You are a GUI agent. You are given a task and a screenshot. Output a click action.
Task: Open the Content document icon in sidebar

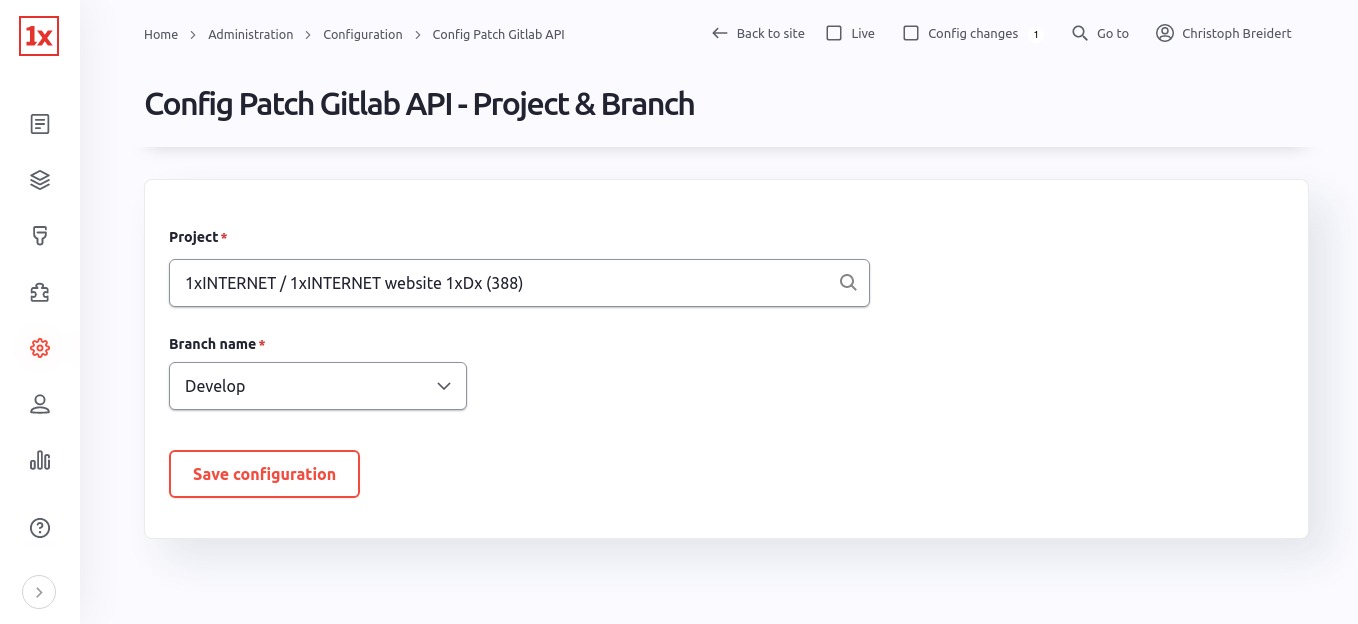pos(40,125)
